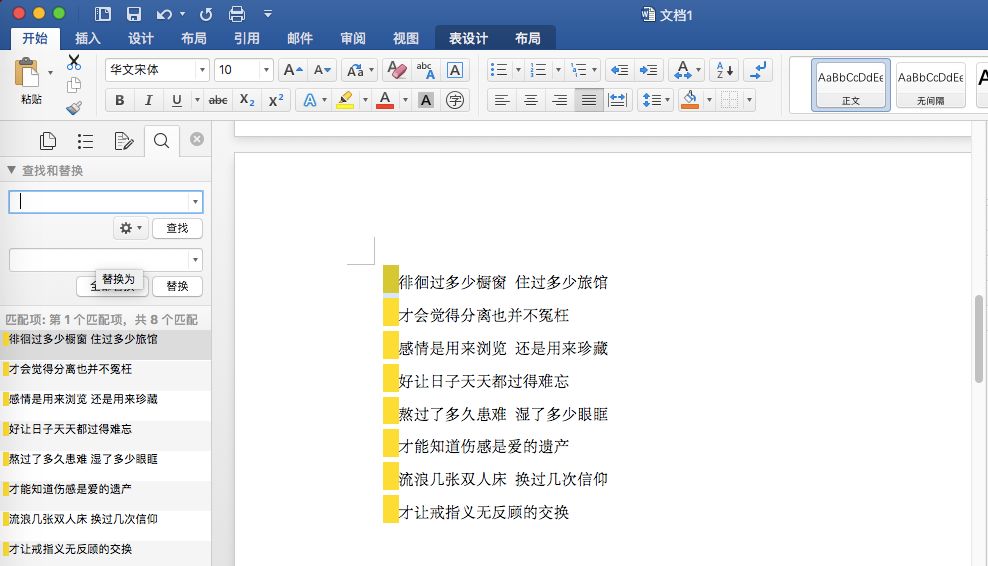988x566 pixels.
Task: Click the Undo arrow icon
Action: 164,14
